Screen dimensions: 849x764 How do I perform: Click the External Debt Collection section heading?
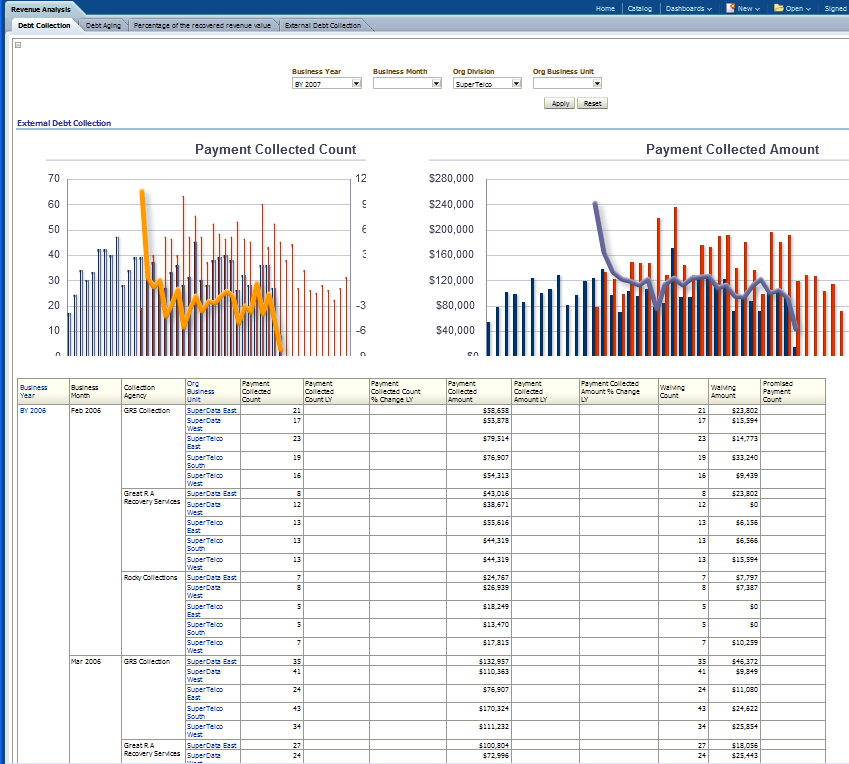[x=64, y=123]
